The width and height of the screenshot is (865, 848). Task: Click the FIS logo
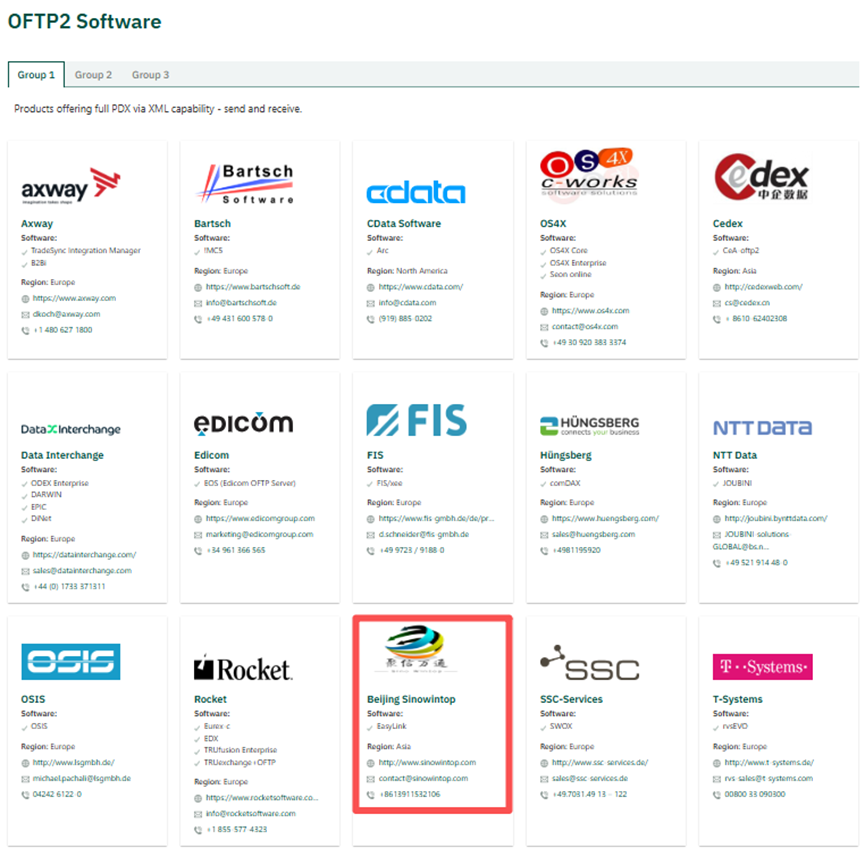tap(417, 420)
